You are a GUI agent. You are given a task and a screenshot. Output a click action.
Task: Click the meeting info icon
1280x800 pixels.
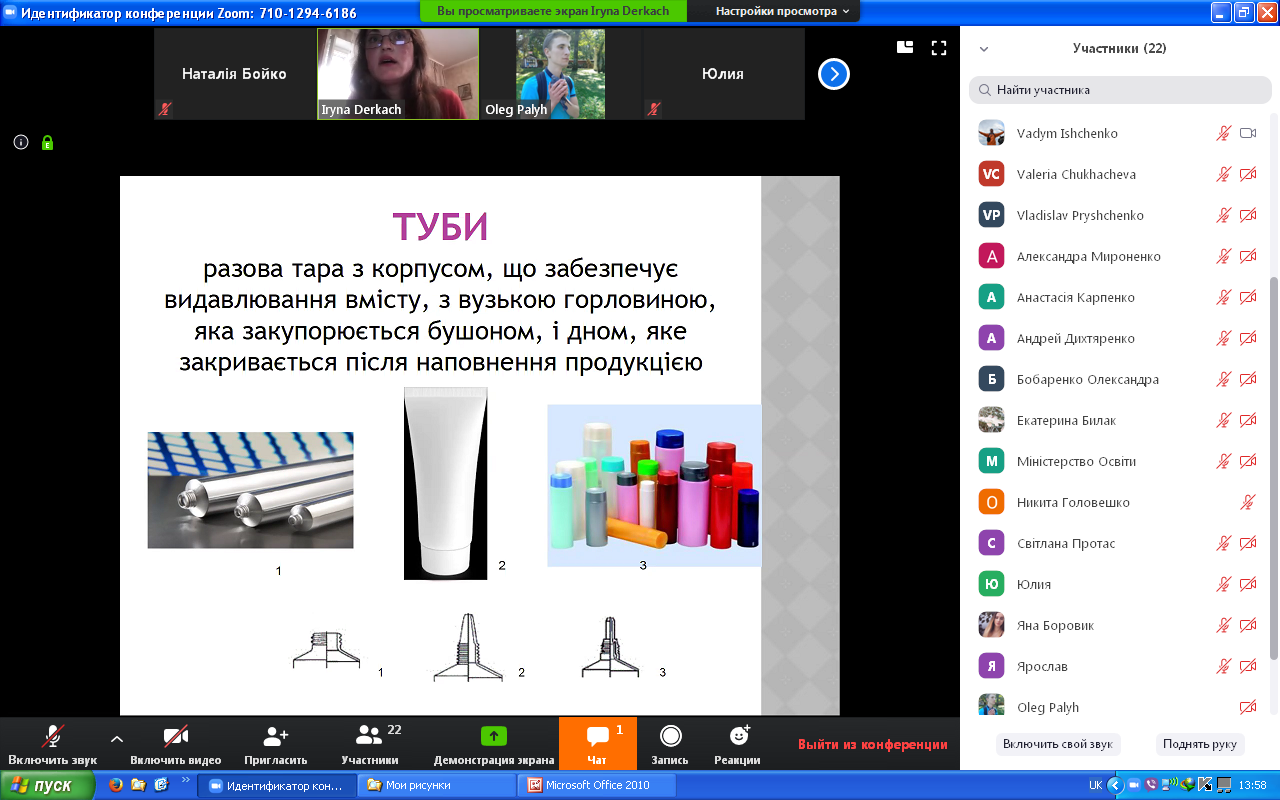click(20, 143)
